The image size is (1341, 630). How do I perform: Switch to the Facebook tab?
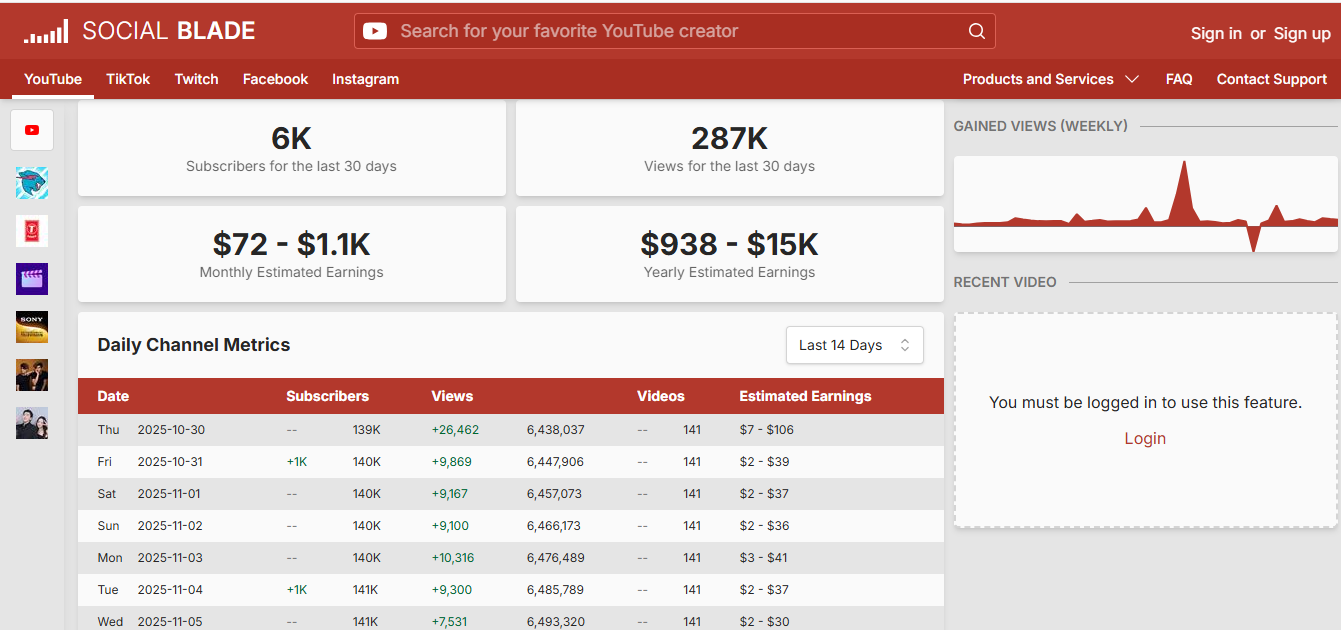pos(275,79)
